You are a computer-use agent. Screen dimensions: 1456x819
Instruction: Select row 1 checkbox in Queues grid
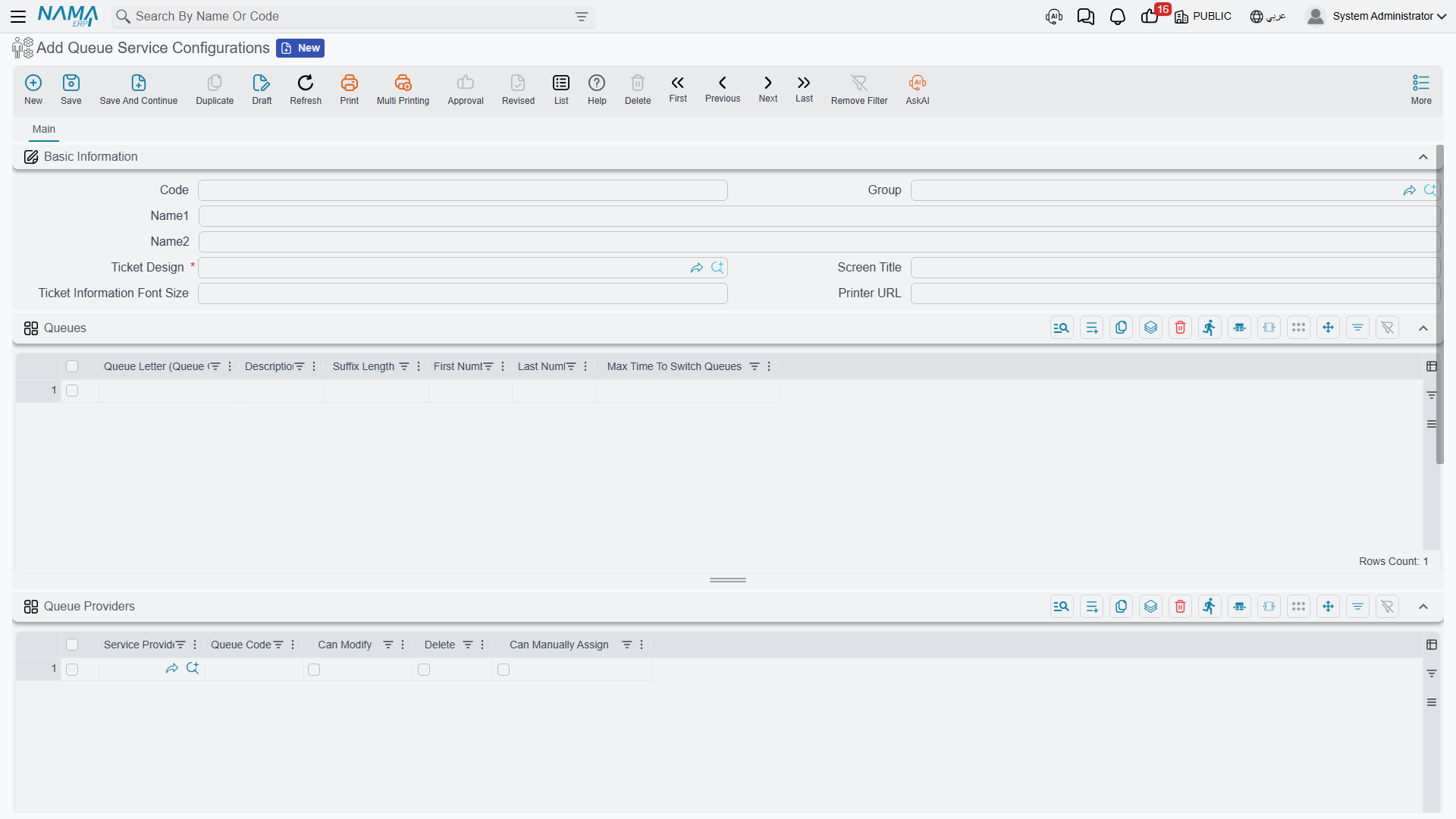72,391
